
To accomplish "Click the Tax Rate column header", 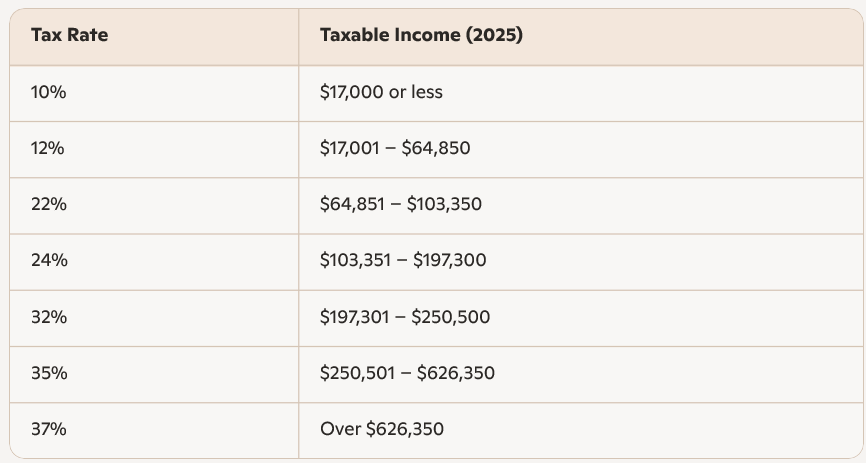I will click(x=70, y=35).
